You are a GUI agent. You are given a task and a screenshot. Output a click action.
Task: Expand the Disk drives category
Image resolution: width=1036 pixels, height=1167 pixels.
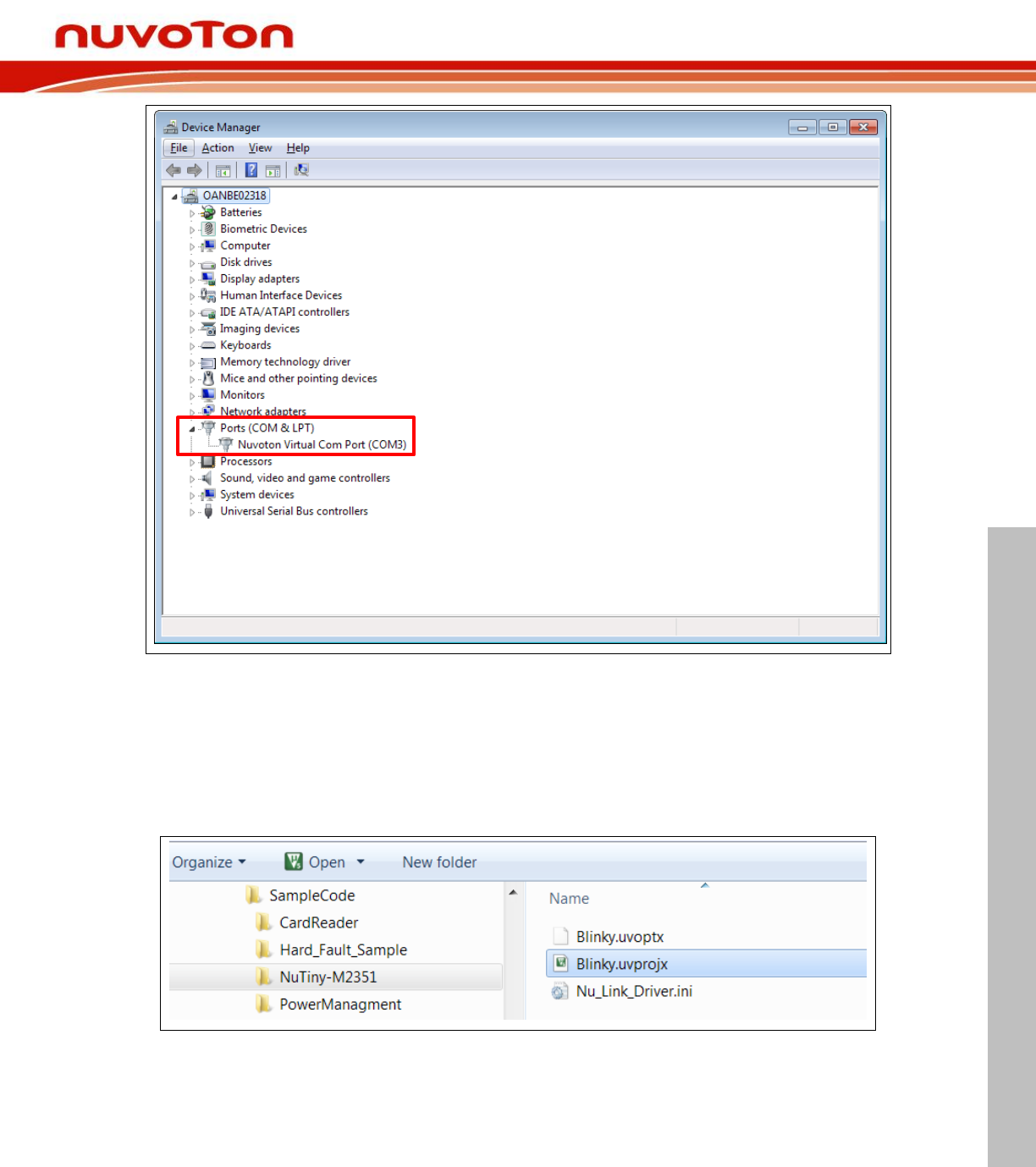coord(192,263)
